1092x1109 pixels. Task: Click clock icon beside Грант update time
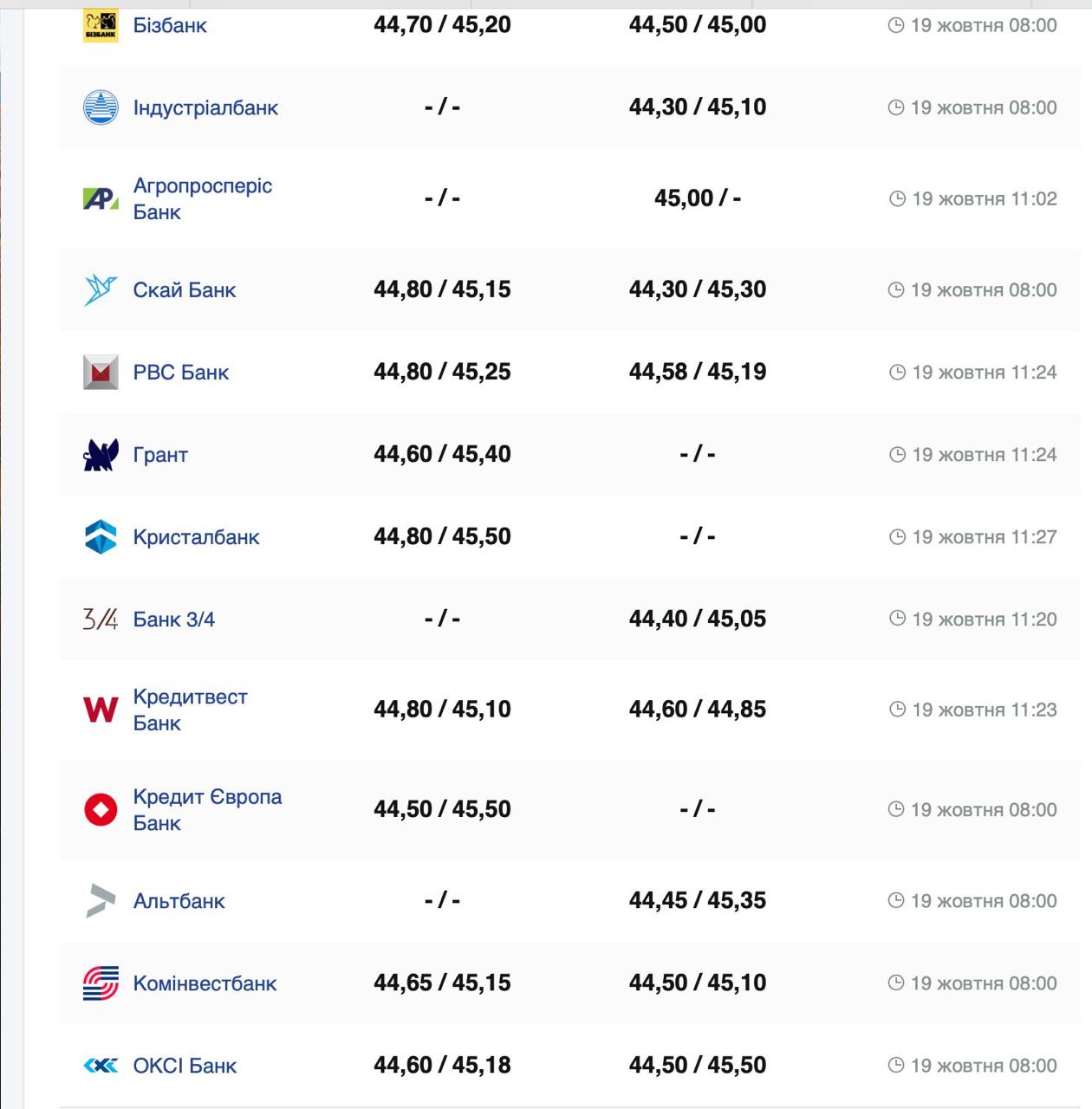coord(897,454)
